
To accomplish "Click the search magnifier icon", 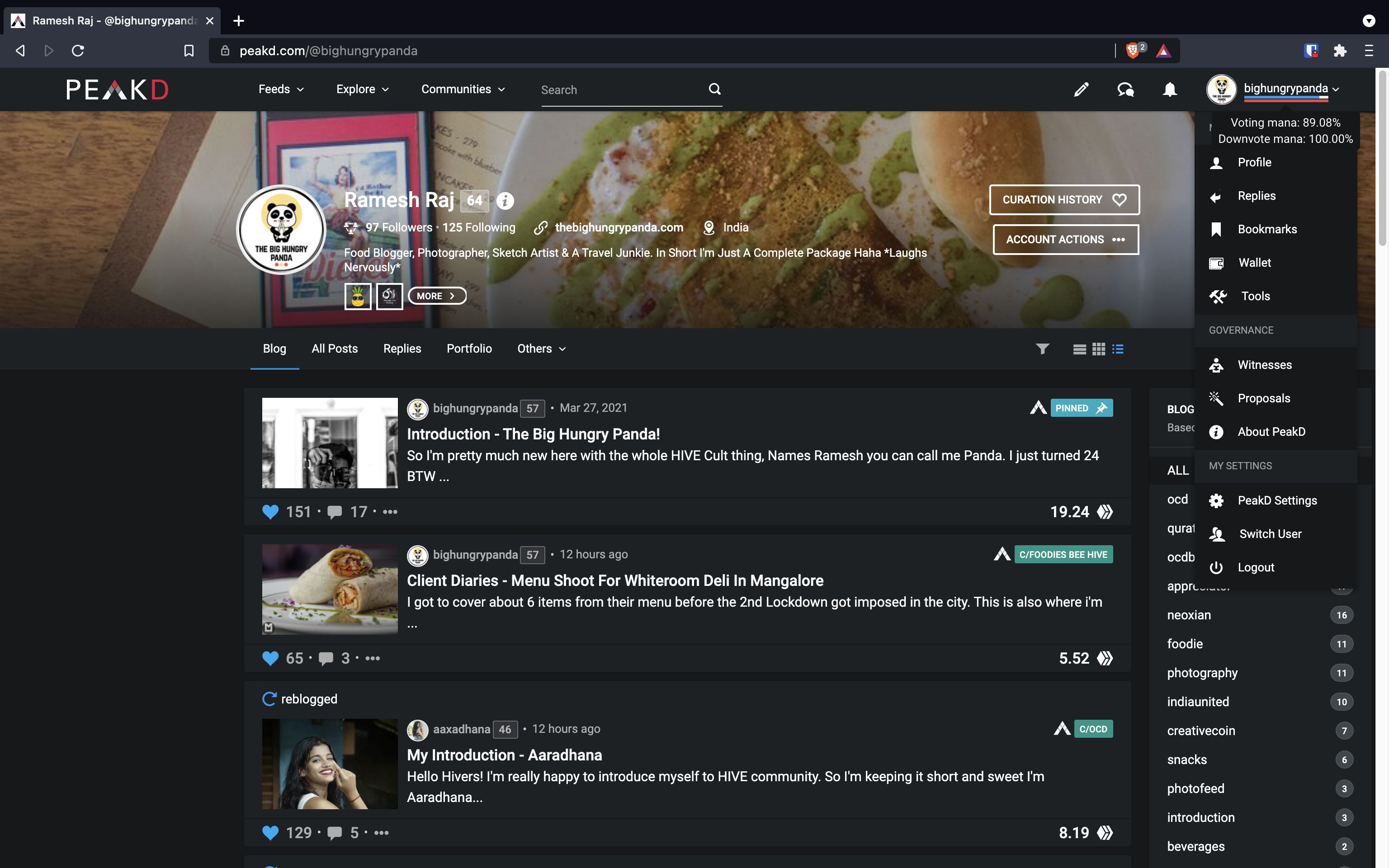I will coord(714,89).
